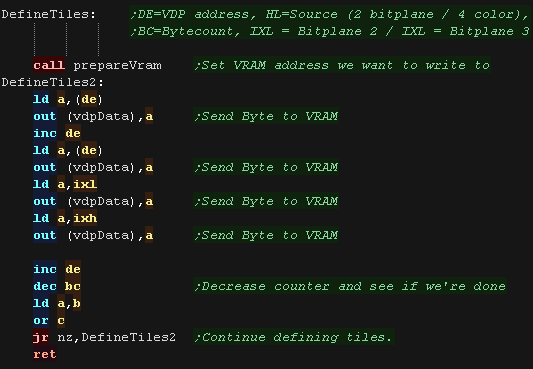Click the prepareVram function name
533x369 pixels.
(117, 65)
